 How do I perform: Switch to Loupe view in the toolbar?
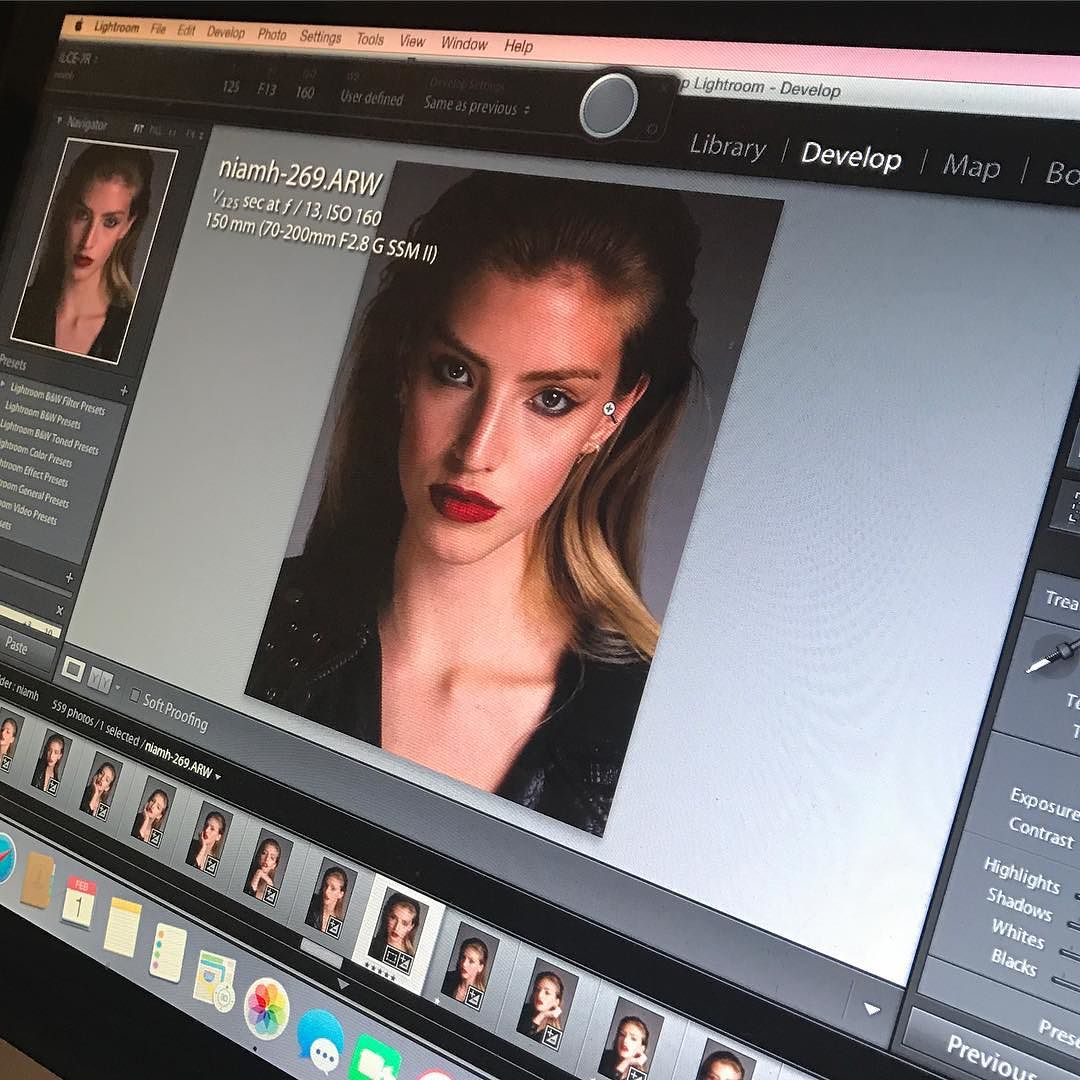73,669
